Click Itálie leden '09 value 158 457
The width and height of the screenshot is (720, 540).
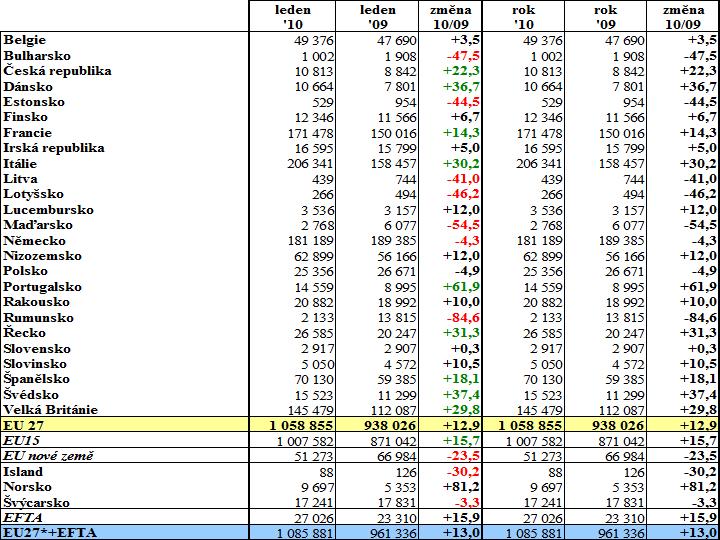pyautogui.click(x=394, y=164)
